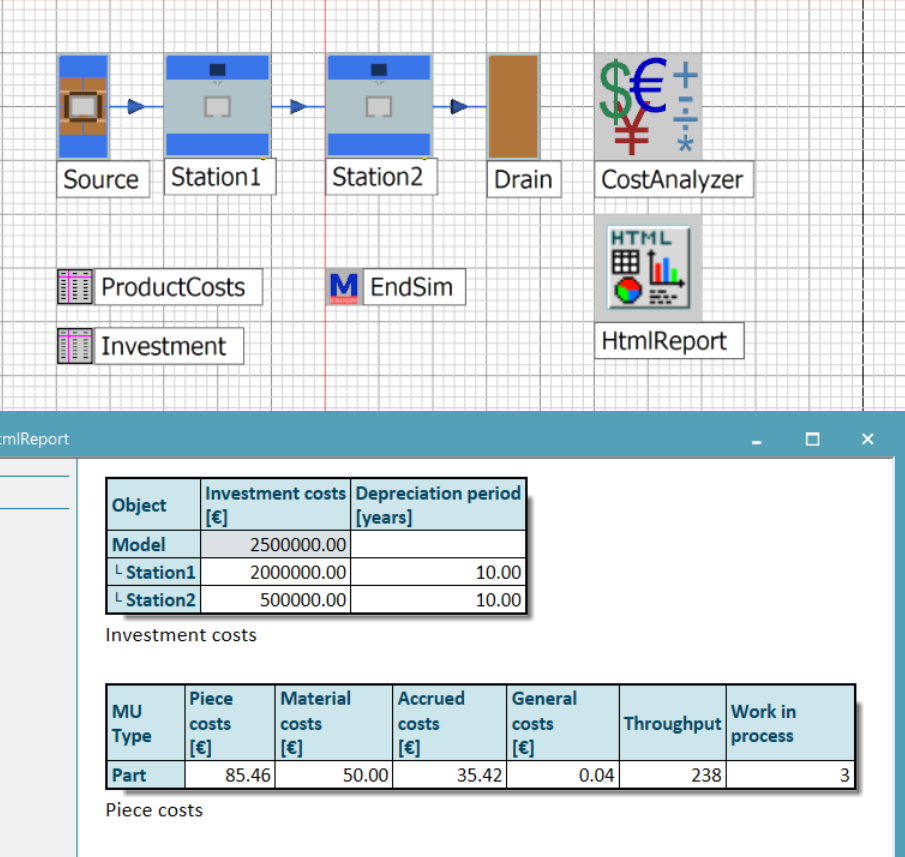Select the ProductCosts table icon
Screen dimensions: 905x857
[x=75, y=287]
